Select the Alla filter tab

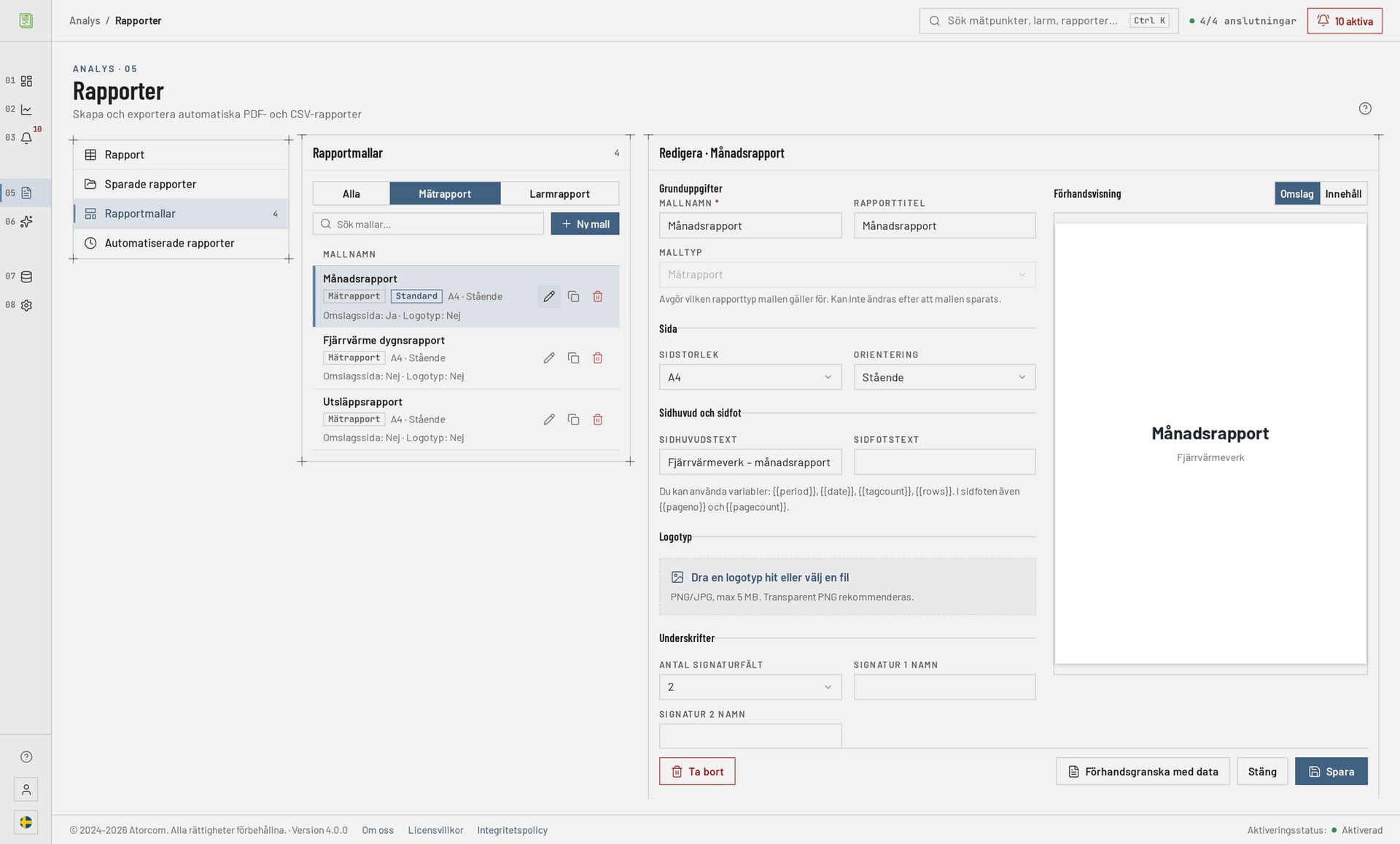coord(351,193)
